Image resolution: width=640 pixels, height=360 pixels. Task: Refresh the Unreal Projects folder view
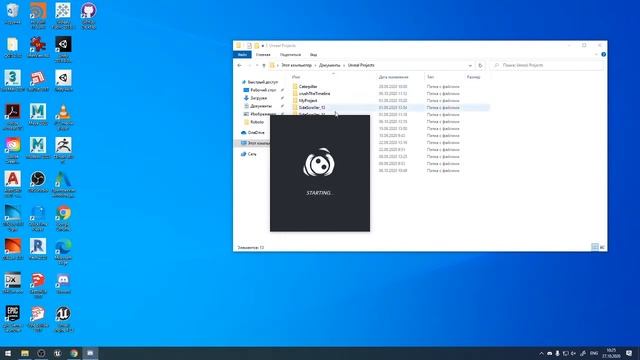(480, 65)
